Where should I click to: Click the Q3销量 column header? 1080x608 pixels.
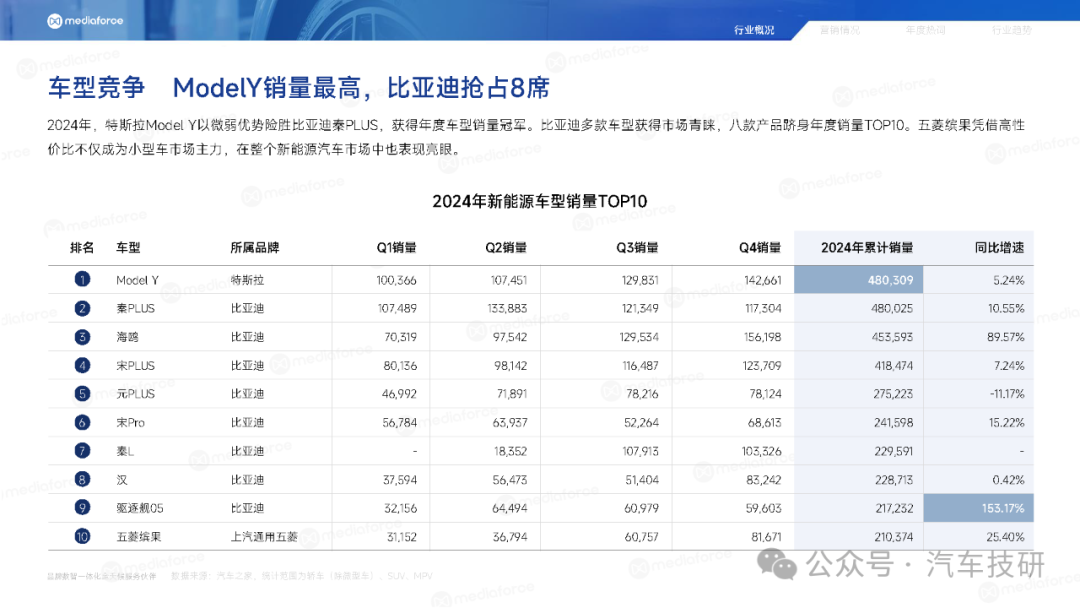point(637,248)
